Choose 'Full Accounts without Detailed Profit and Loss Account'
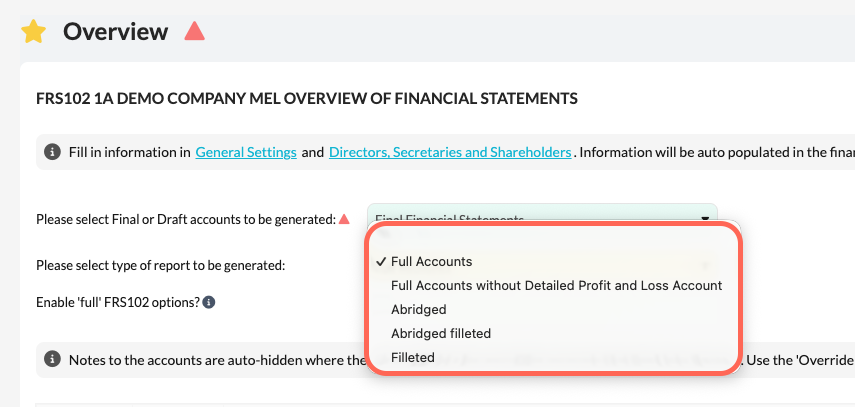855x407 pixels. (x=556, y=285)
